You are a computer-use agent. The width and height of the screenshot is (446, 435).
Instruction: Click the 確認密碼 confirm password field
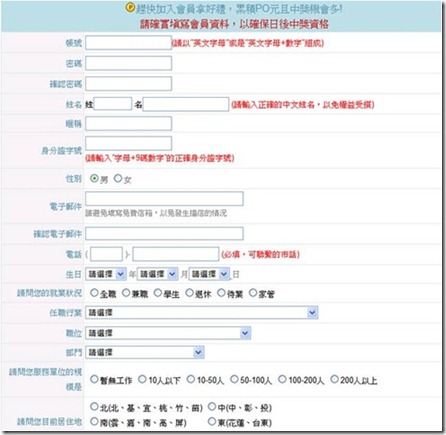point(129,83)
